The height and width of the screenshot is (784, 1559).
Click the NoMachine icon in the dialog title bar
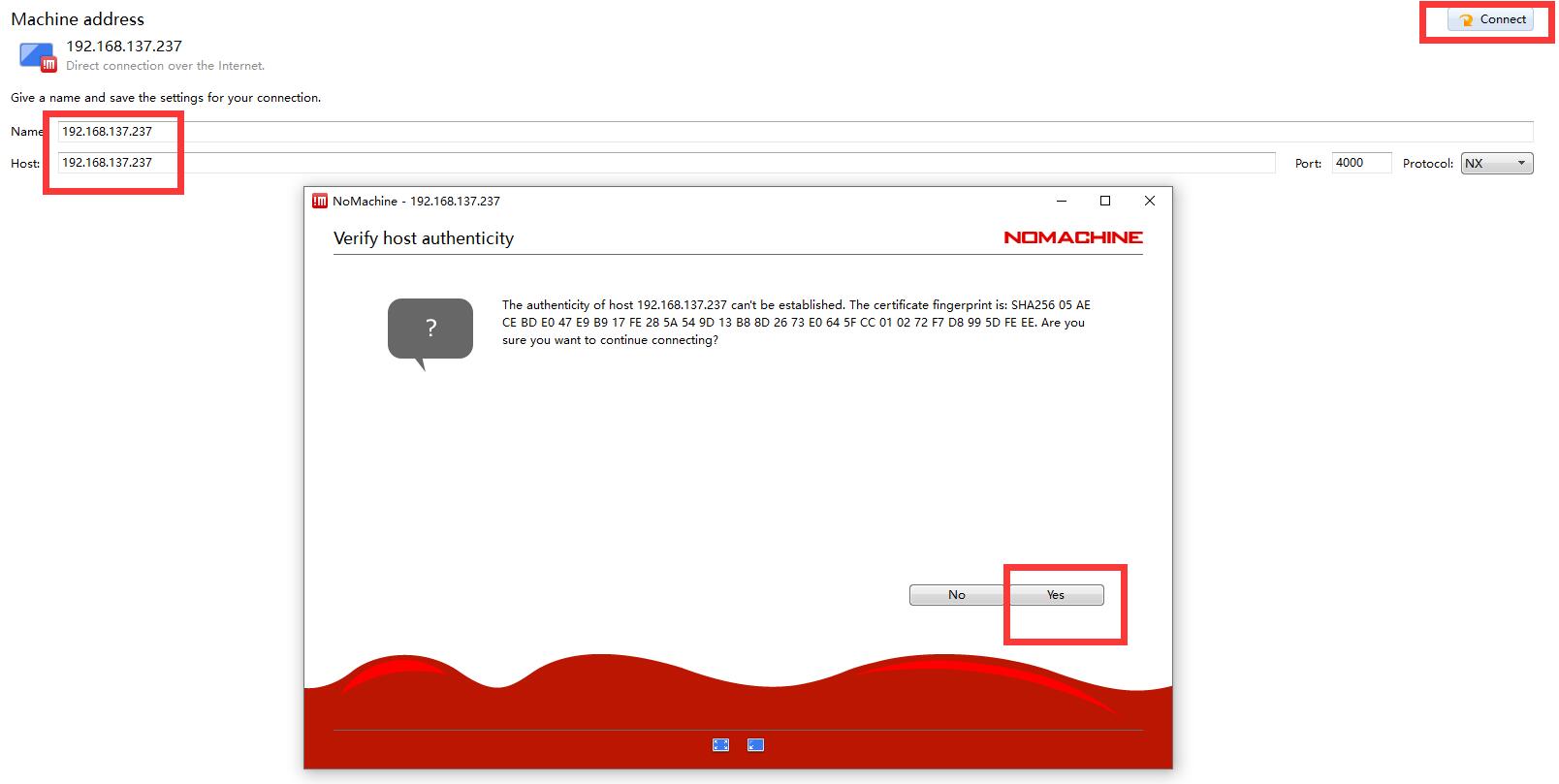point(319,202)
